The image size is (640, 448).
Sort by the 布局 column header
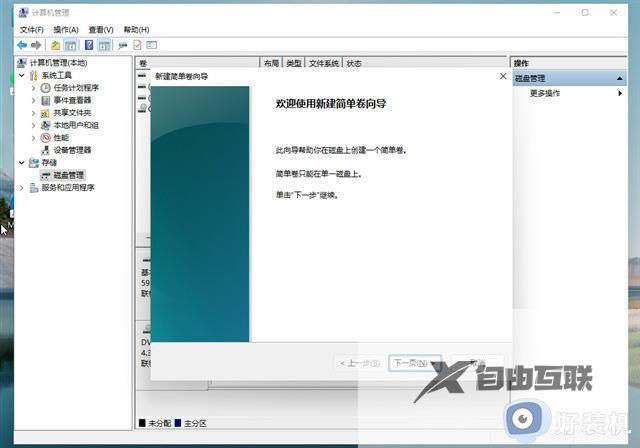pos(271,63)
